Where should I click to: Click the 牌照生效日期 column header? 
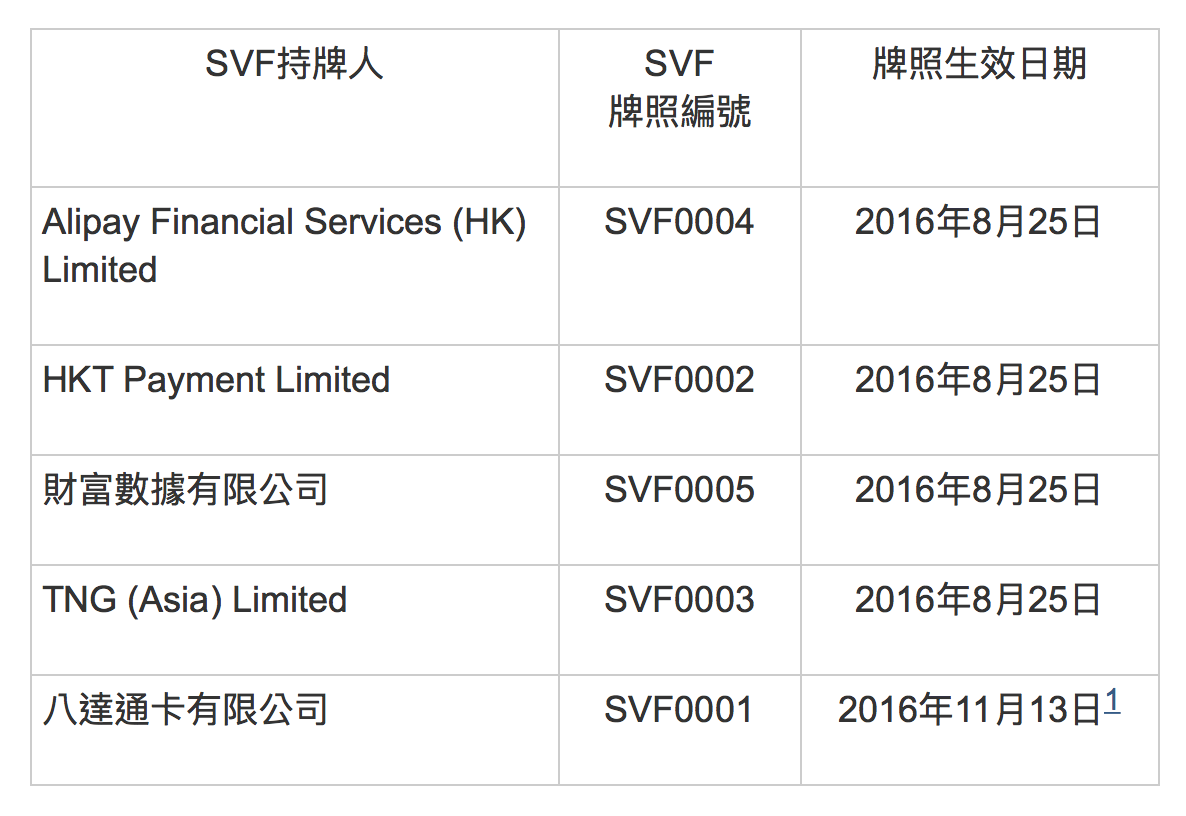(x=979, y=65)
